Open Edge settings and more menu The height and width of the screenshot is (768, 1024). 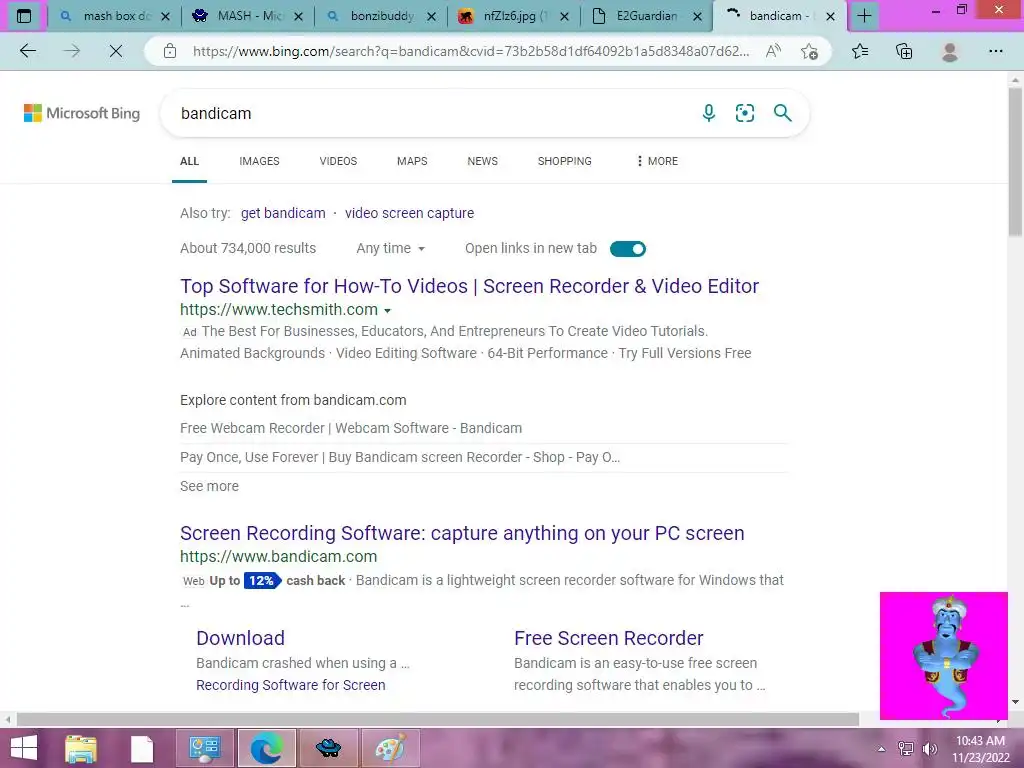point(995,51)
